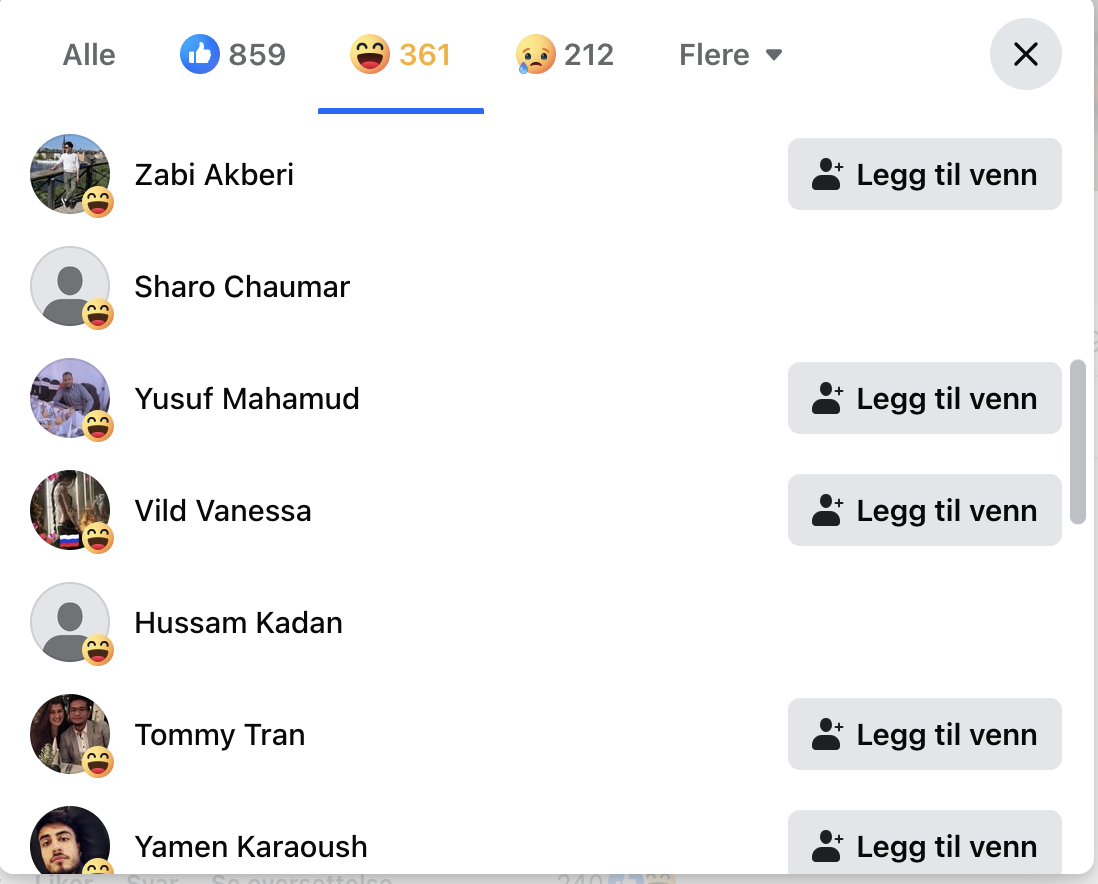Switch to the 212 Sad reactions tab

click(565, 55)
